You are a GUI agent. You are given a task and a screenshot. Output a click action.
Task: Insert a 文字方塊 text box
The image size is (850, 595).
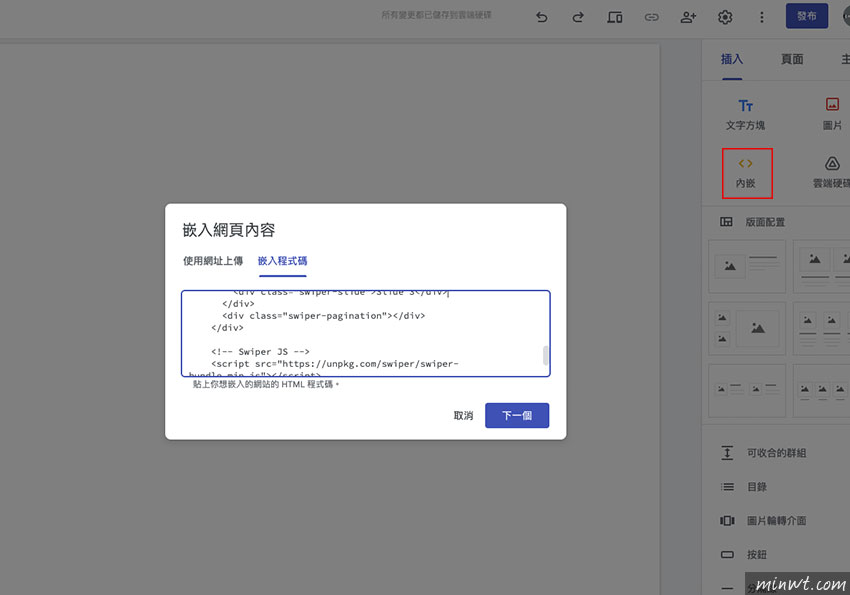[x=745, y=115]
